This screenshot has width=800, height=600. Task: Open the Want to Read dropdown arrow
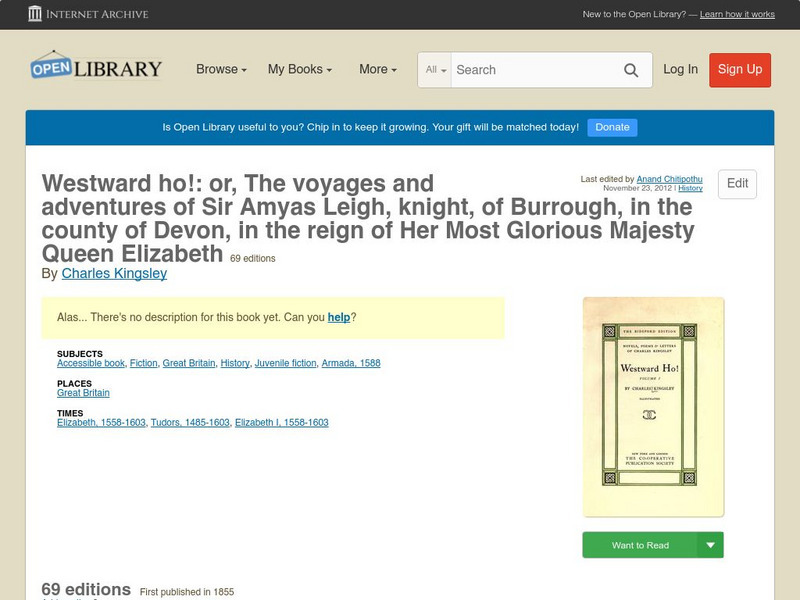pyautogui.click(x=710, y=545)
